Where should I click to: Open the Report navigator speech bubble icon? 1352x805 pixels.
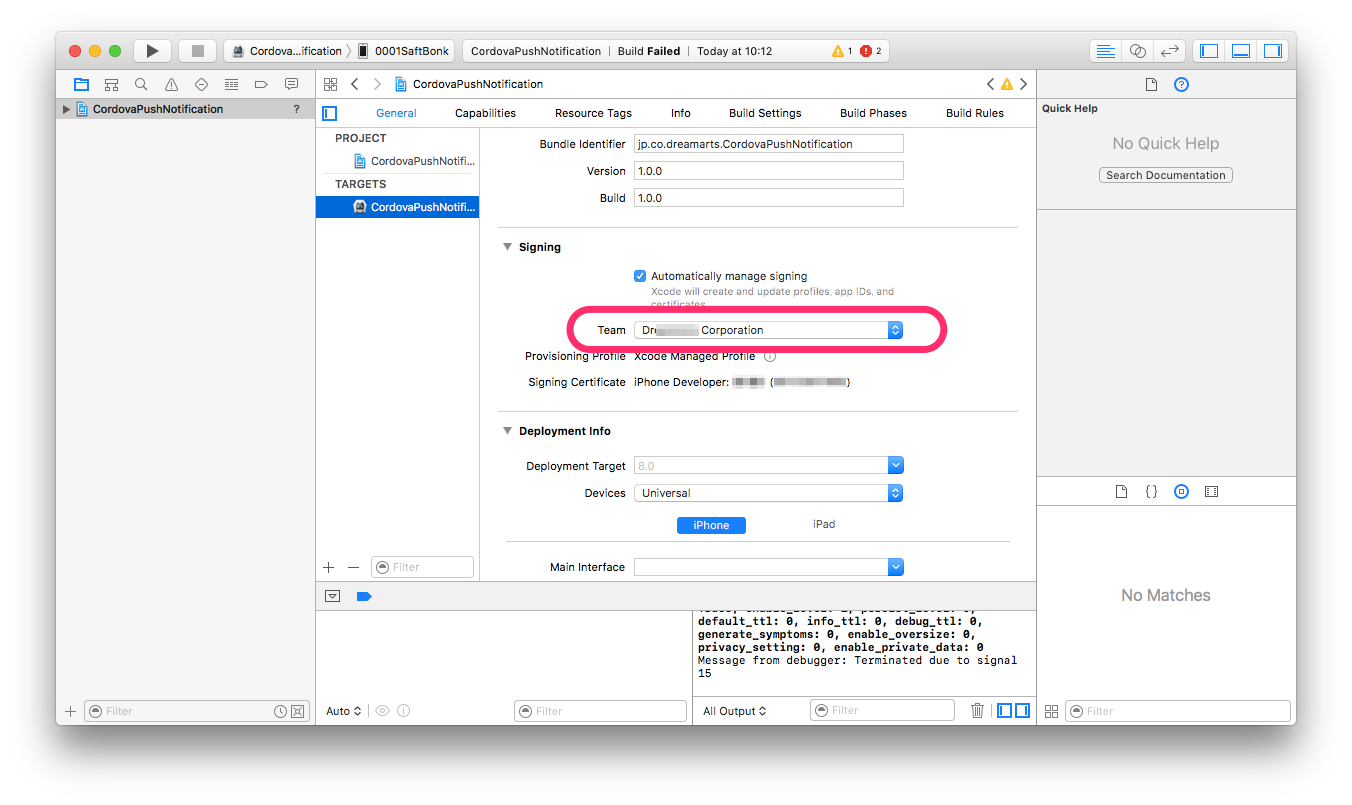291,84
